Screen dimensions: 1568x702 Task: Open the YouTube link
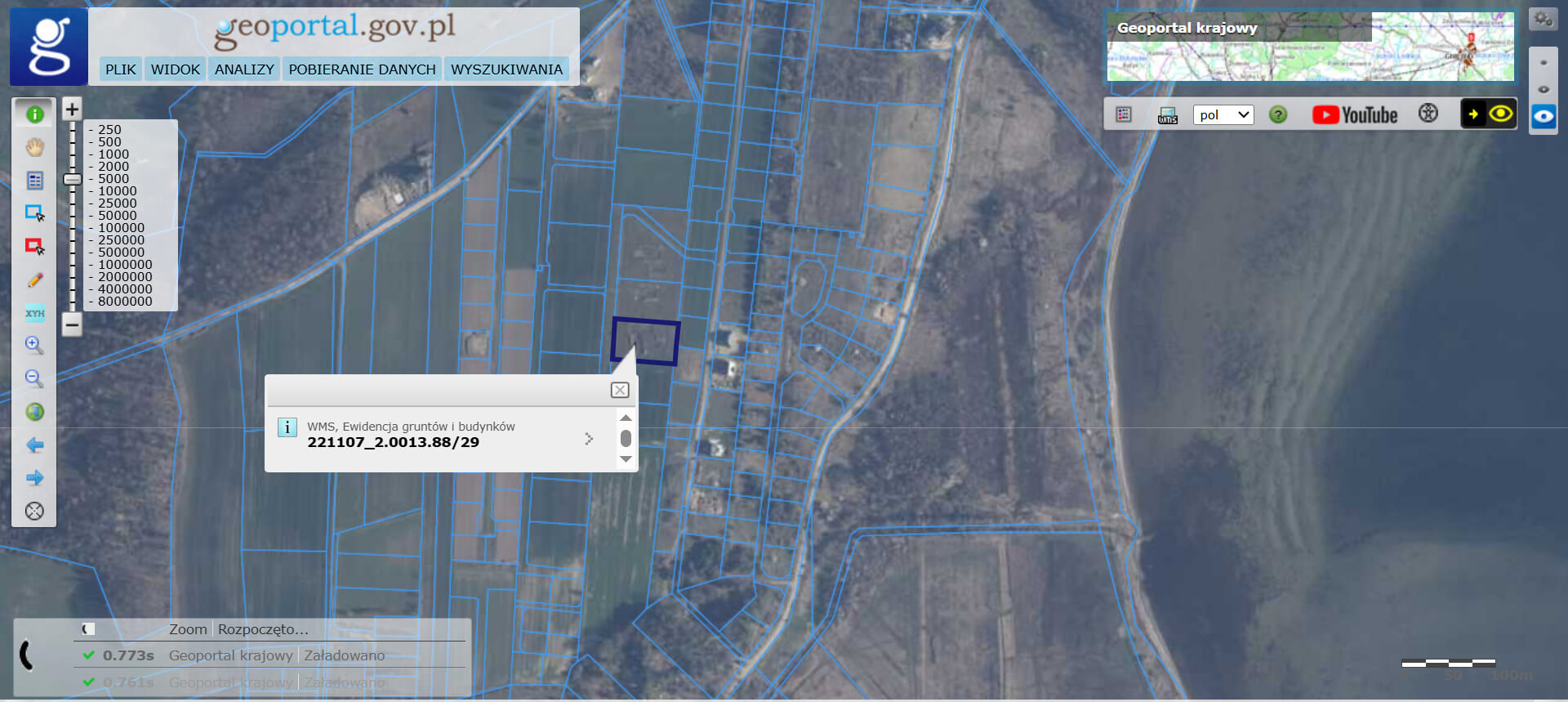click(1355, 115)
